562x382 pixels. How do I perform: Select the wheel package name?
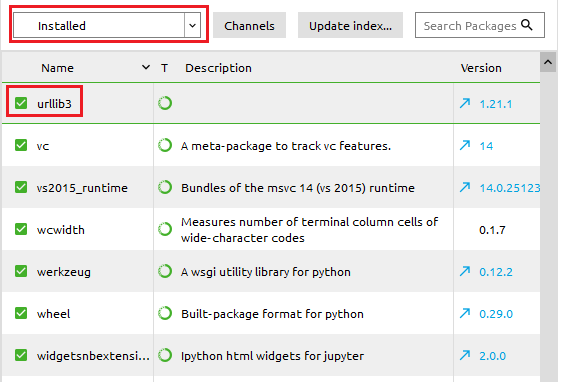point(53,314)
